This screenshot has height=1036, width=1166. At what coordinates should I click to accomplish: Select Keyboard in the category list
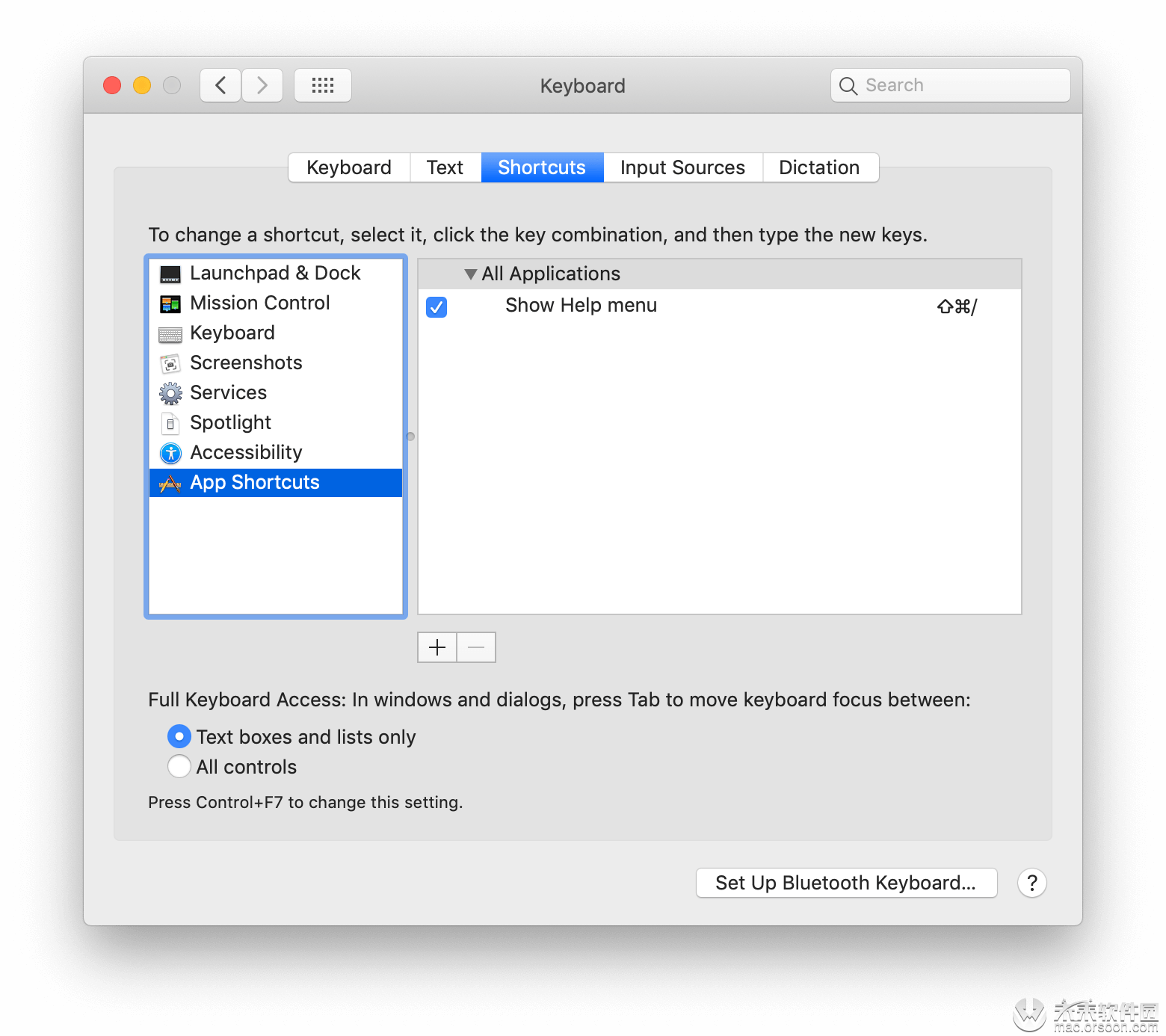[x=276, y=333]
